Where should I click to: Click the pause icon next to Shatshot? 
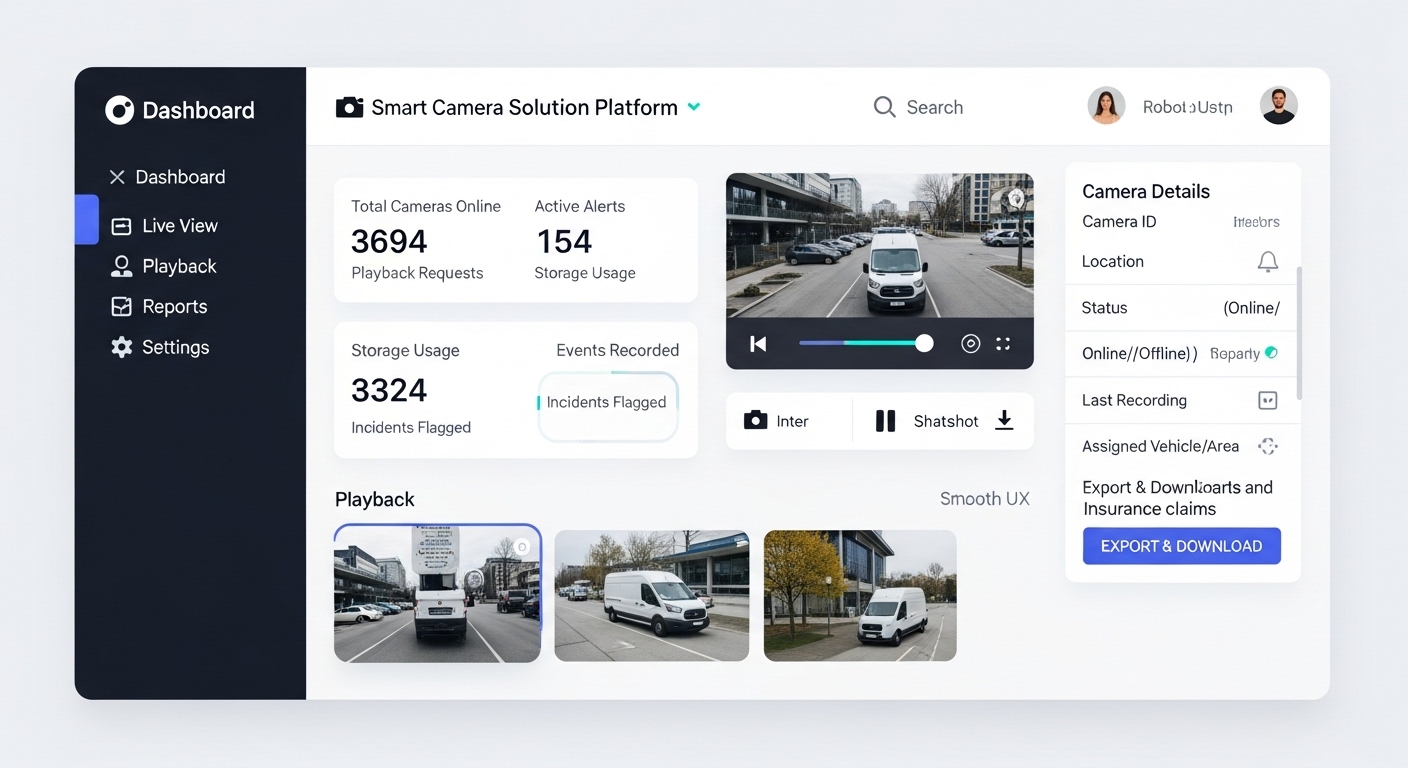pyautogui.click(x=885, y=421)
